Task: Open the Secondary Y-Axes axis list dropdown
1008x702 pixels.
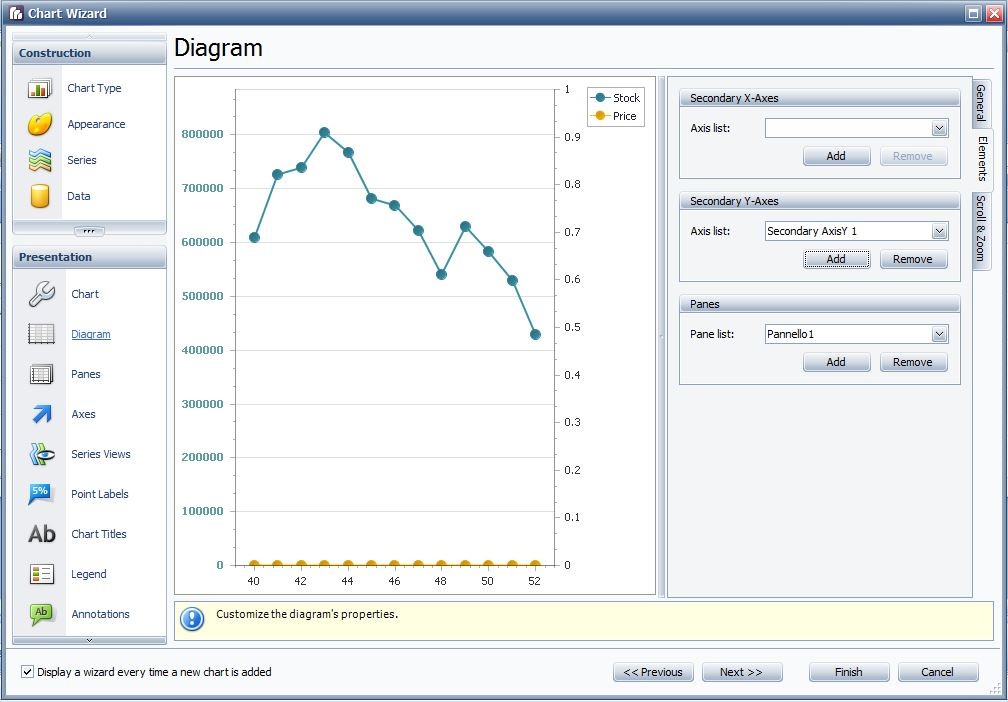Action: click(x=939, y=231)
